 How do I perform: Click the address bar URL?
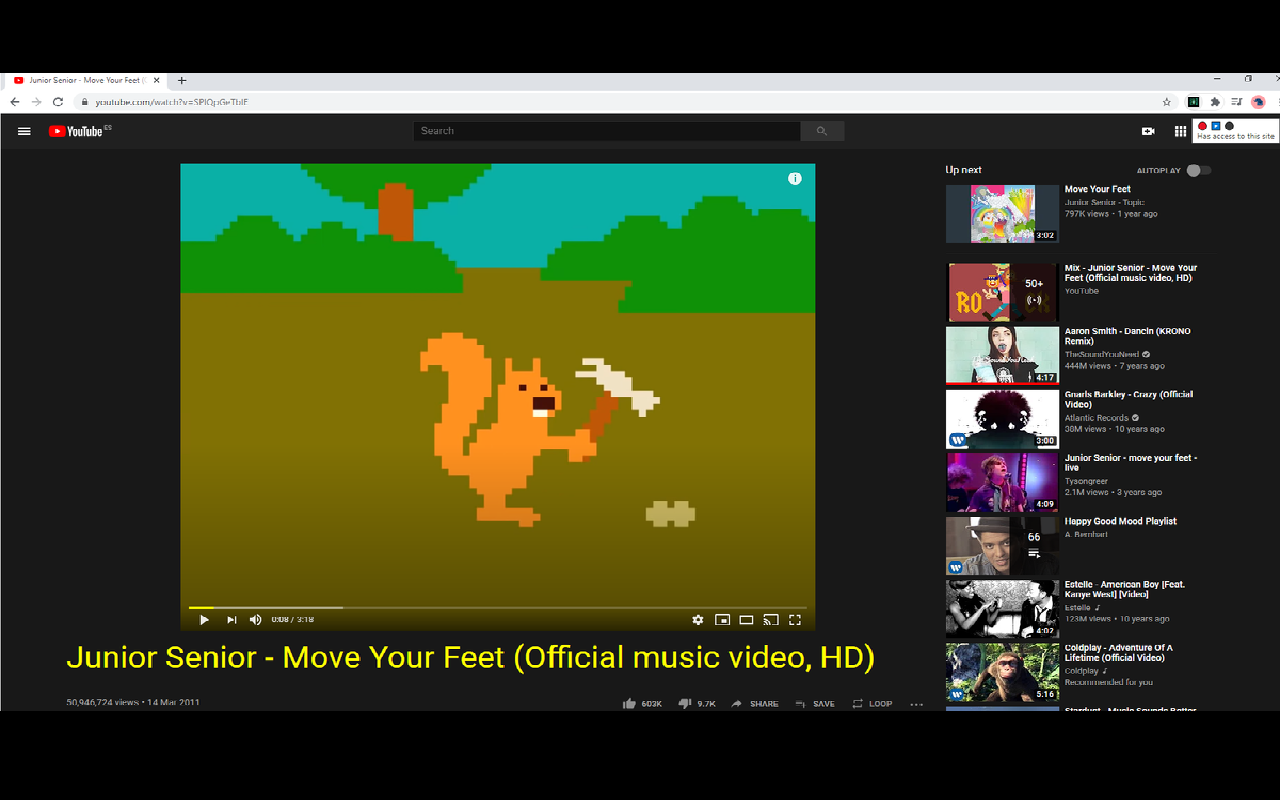coord(172,102)
